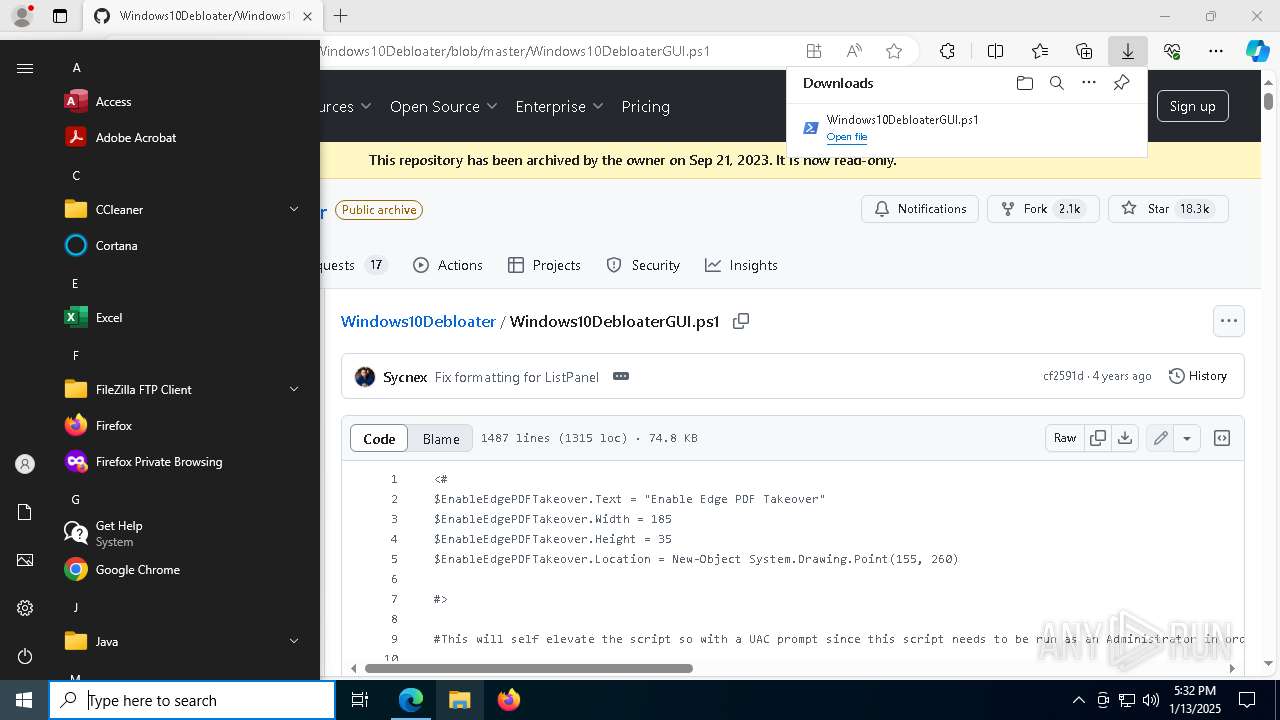Viewport: 1280px width, 720px height.
Task: Open File Explorer from the taskbar
Action: [459, 700]
